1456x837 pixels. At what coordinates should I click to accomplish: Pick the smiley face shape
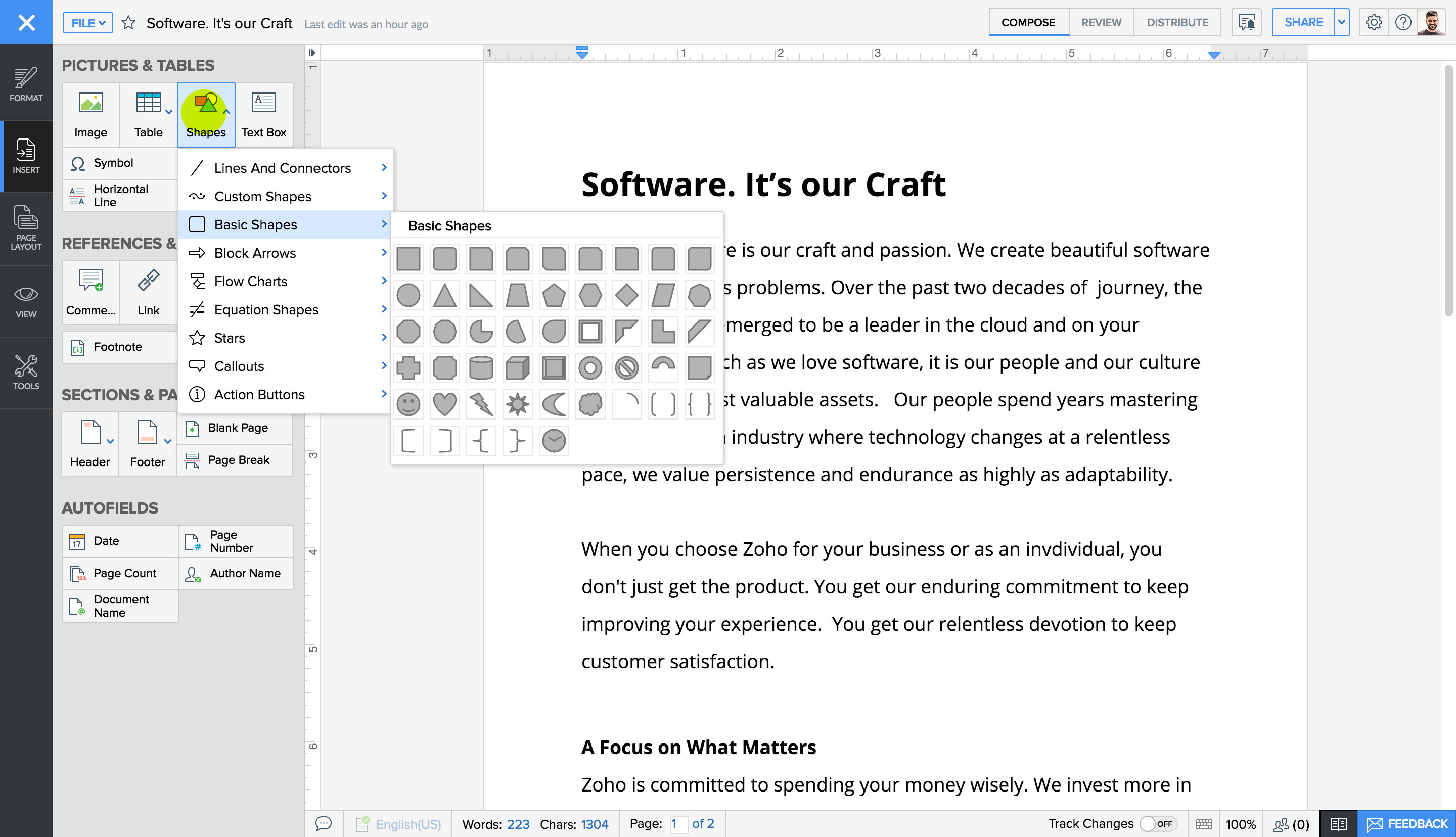408,404
